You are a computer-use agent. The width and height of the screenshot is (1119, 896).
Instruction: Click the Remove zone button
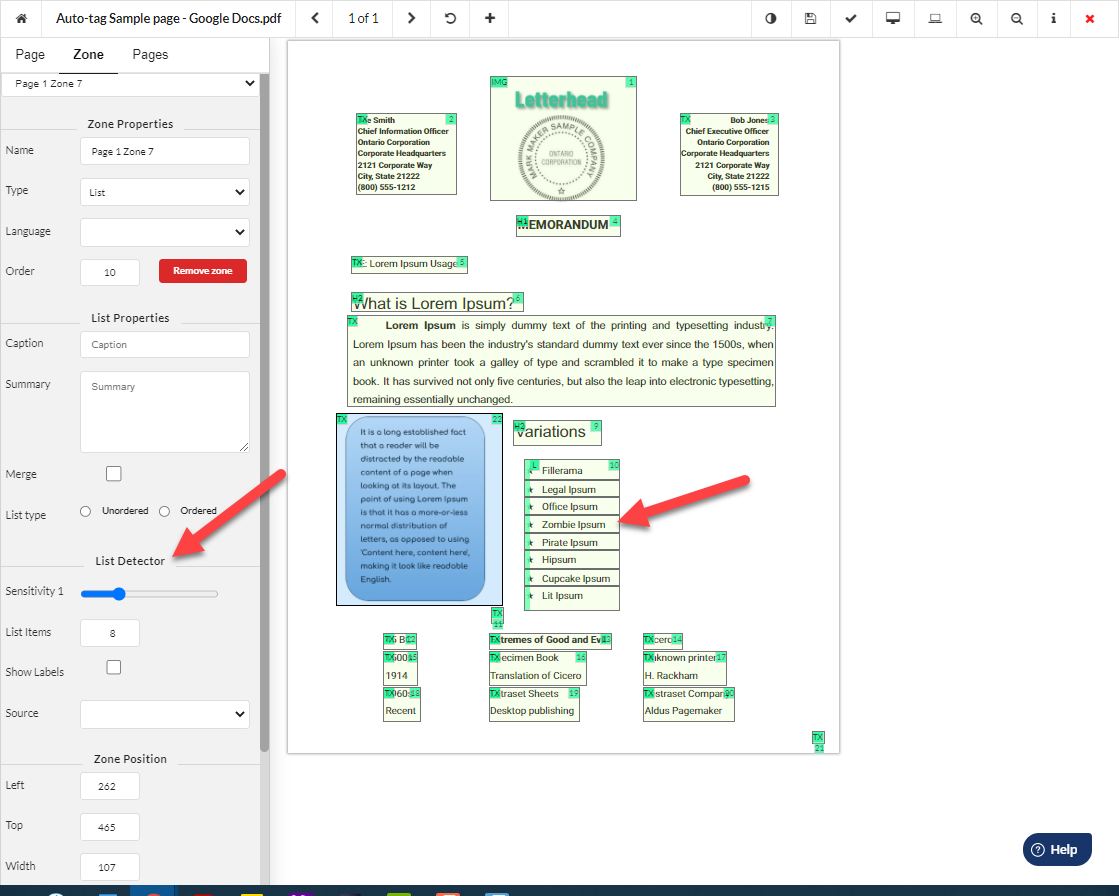point(202,271)
